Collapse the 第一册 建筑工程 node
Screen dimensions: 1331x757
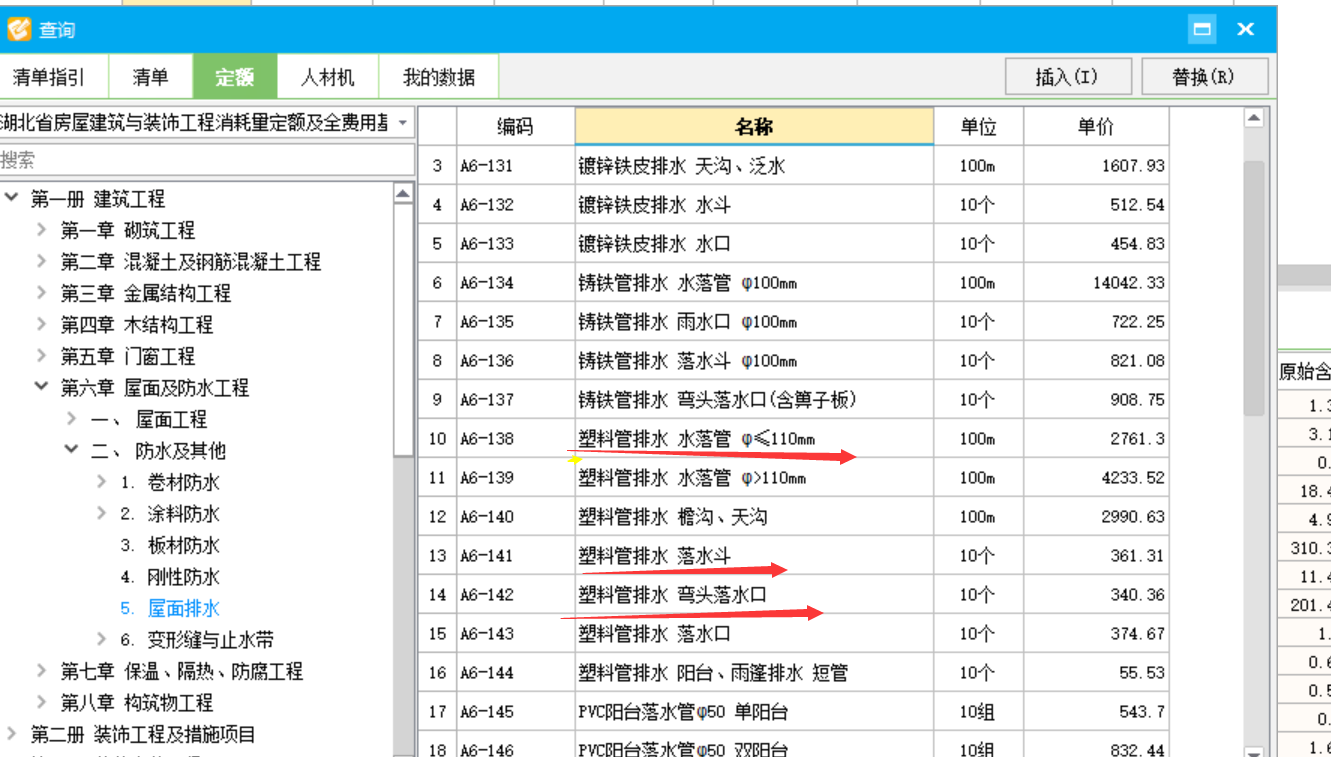[x=11, y=198]
